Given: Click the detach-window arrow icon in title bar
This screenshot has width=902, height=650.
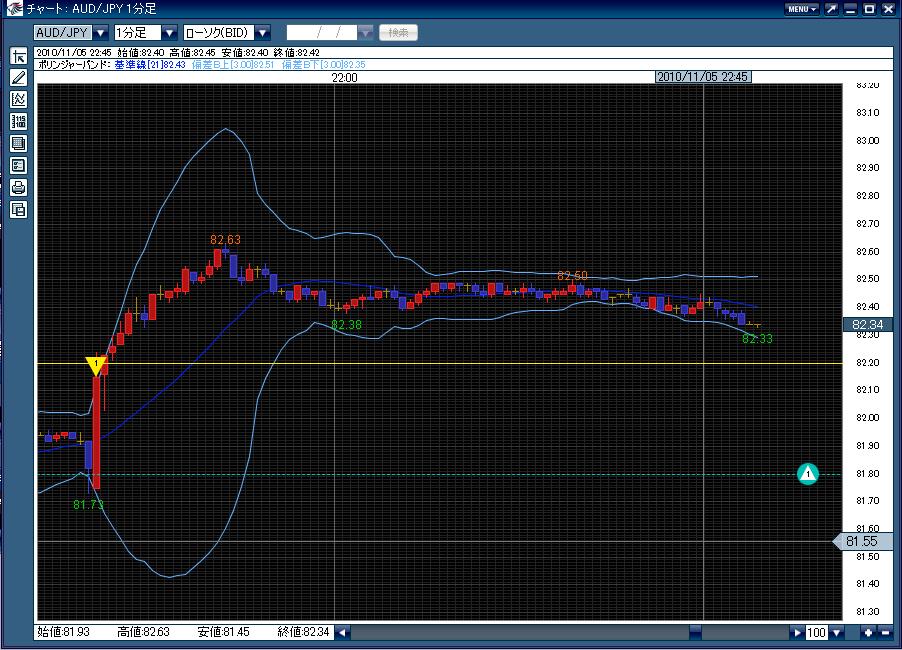Looking at the screenshot, I should pos(832,9).
